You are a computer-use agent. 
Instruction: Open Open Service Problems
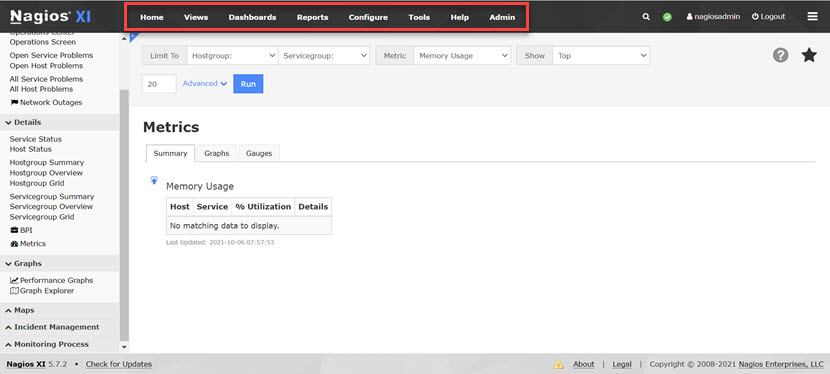coord(51,56)
